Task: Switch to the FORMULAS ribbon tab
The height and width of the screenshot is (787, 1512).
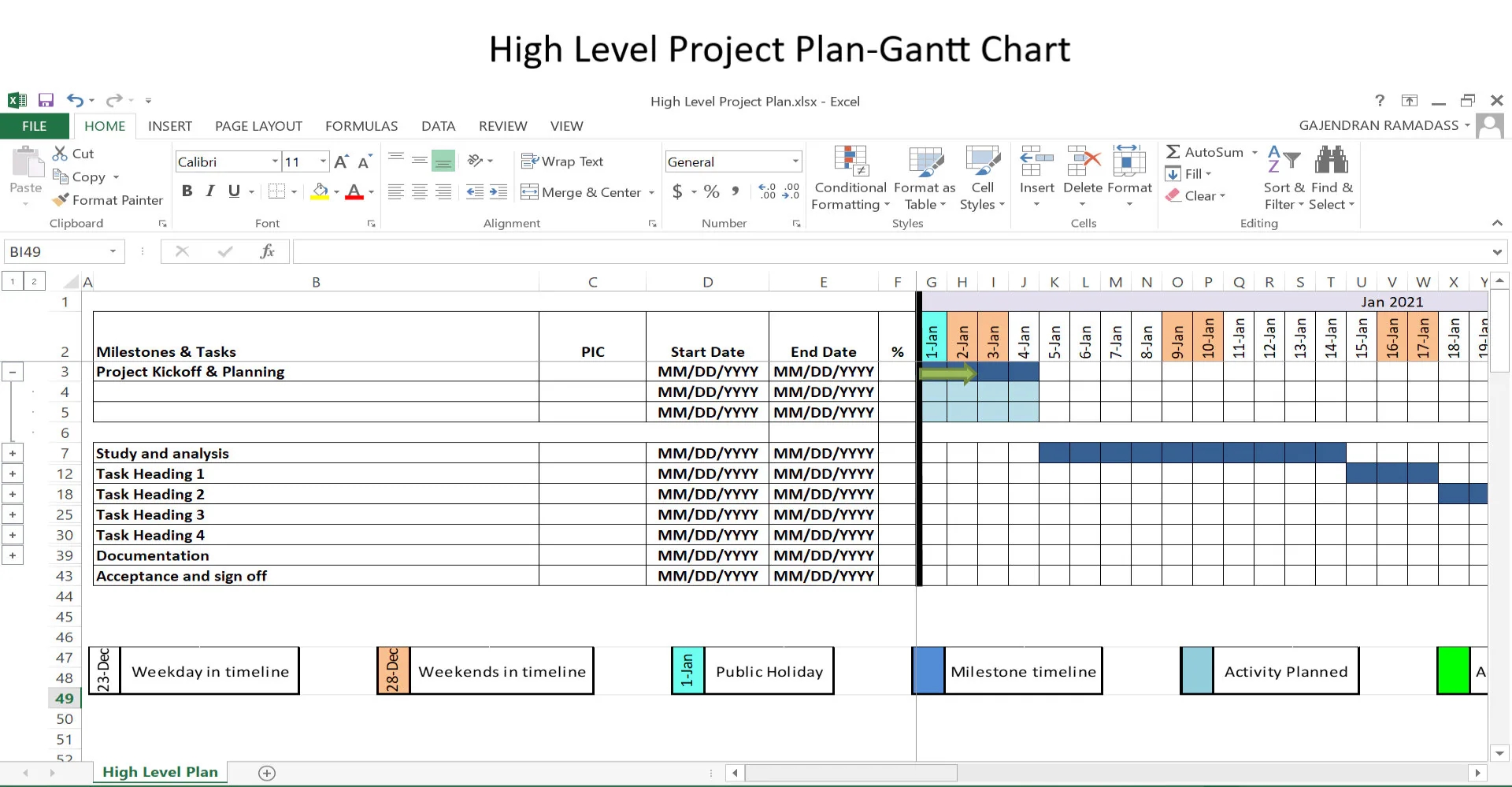Action: point(361,126)
